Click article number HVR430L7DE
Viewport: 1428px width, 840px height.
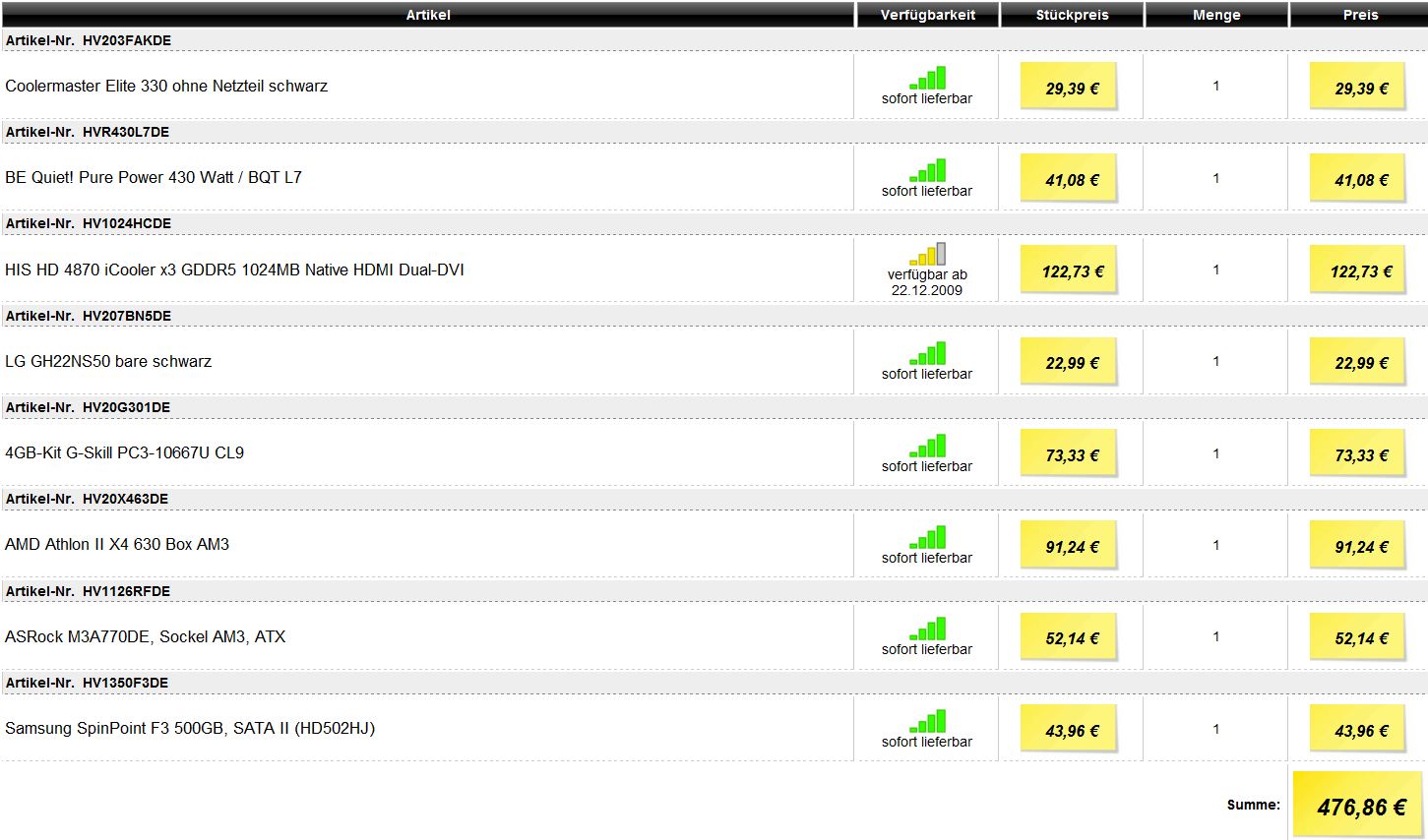(x=126, y=132)
